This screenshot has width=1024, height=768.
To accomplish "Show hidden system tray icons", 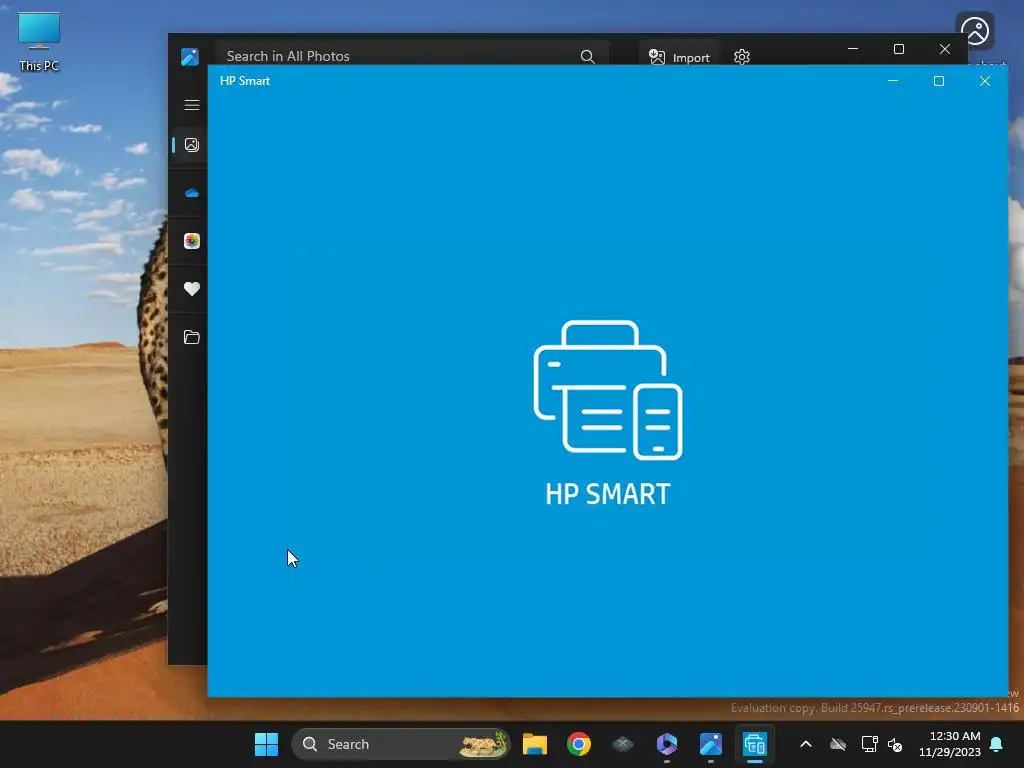I will click(x=806, y=744).
